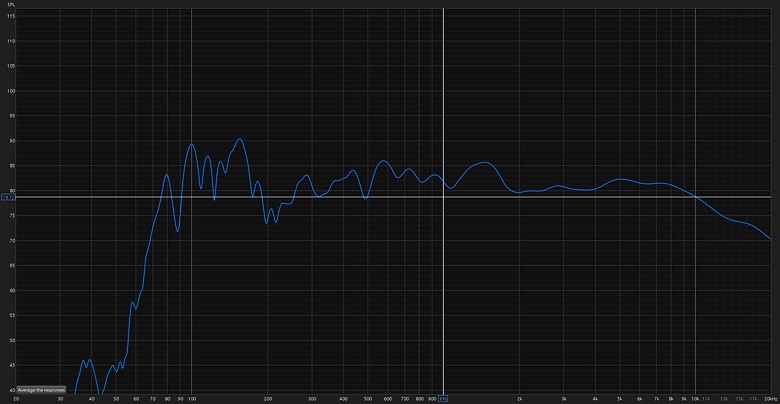Click the 105 label on SPL axis
Viewport: 780px width, 404px height.
11,66
